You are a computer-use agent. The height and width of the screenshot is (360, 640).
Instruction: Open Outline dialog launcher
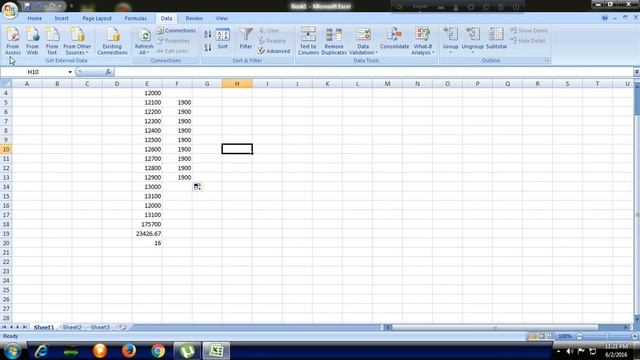[x=547, y=60]
